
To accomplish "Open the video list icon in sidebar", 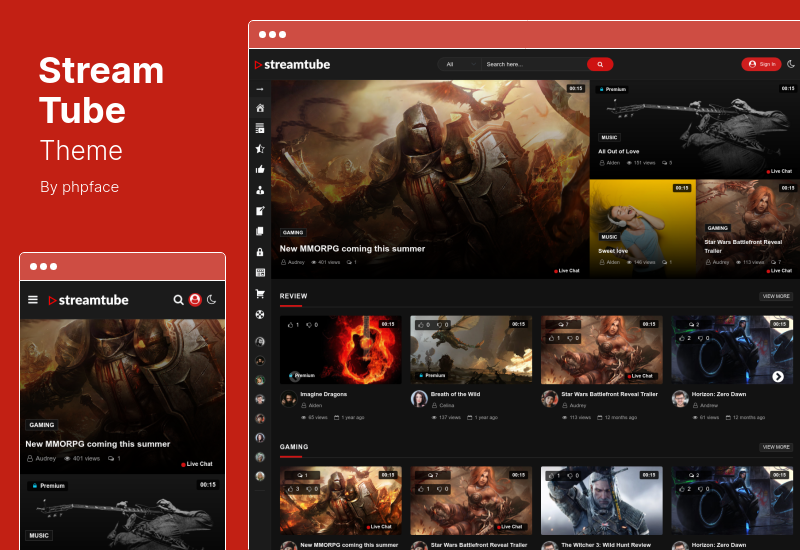I will point(260,128).
